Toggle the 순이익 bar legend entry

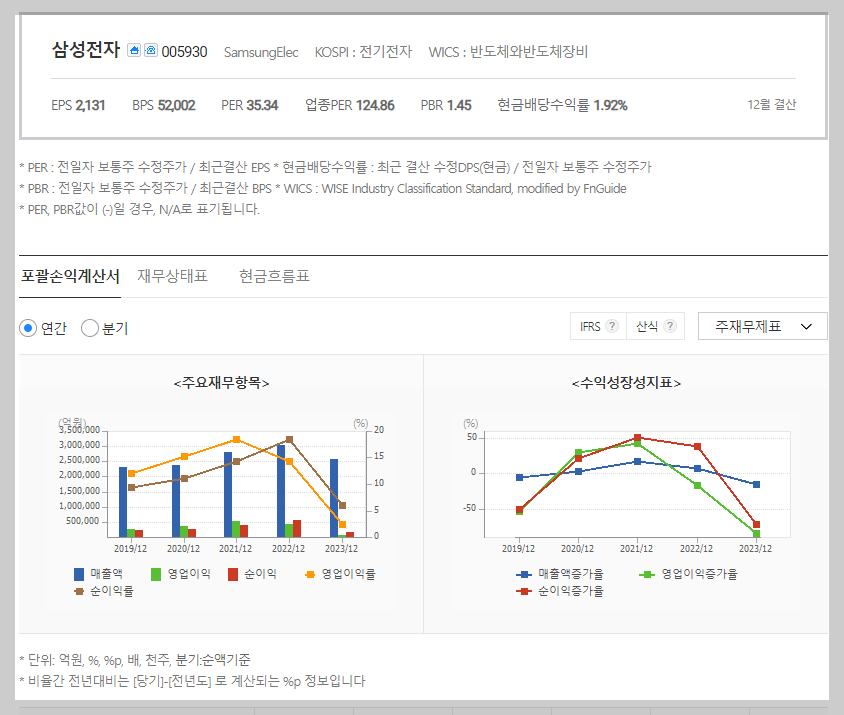pos(252,574)
